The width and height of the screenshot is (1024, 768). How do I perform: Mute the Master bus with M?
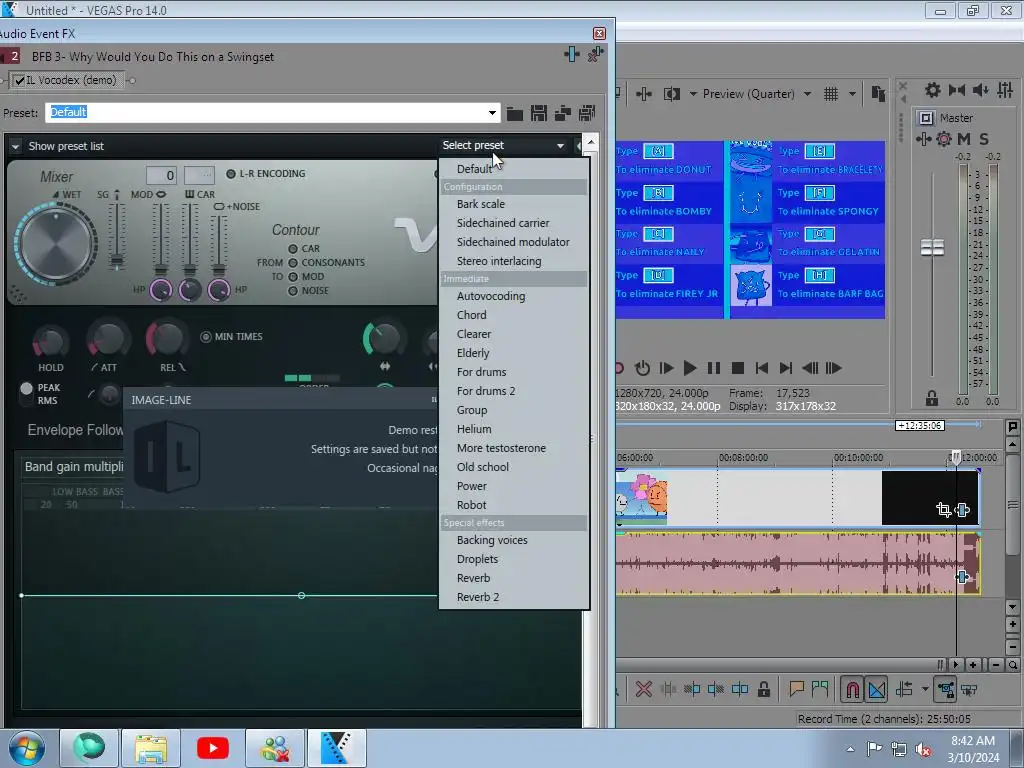964,138
